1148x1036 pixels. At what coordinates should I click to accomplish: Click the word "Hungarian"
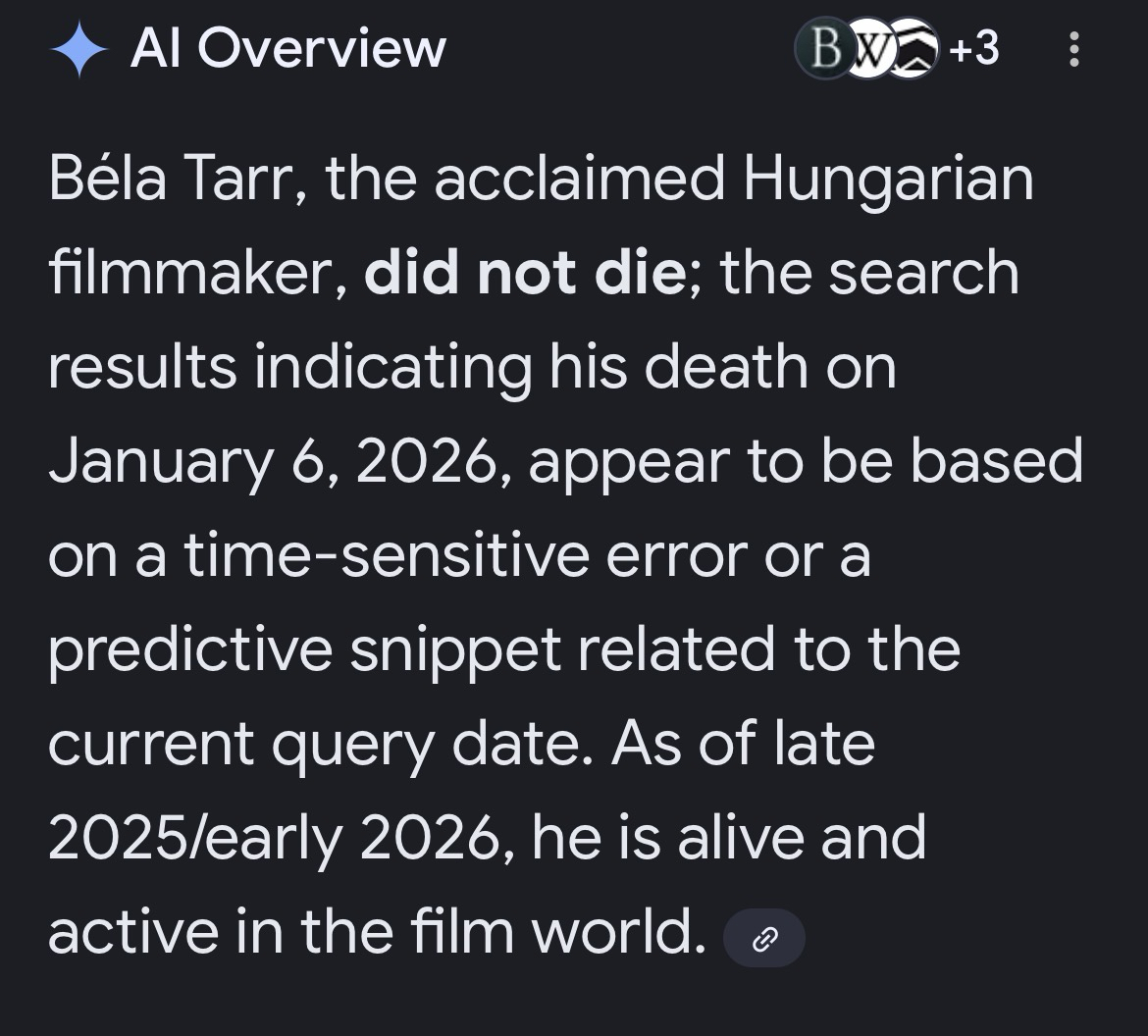click(x=888, y=178)
